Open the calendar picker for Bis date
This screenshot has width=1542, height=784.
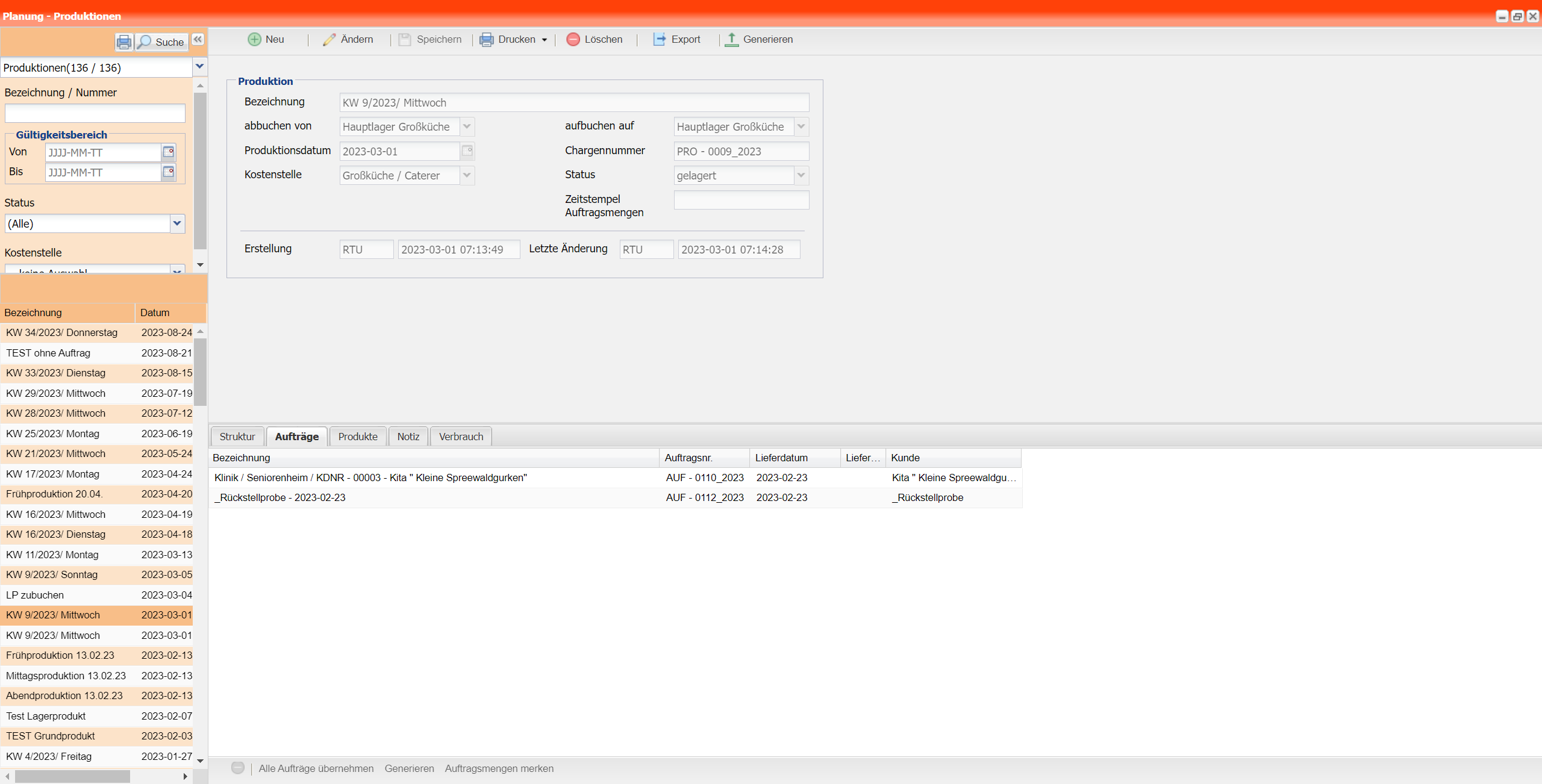[169, 172]
